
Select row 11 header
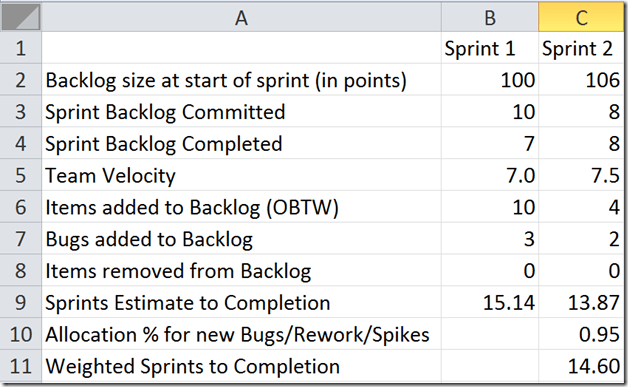click(21, 366)
